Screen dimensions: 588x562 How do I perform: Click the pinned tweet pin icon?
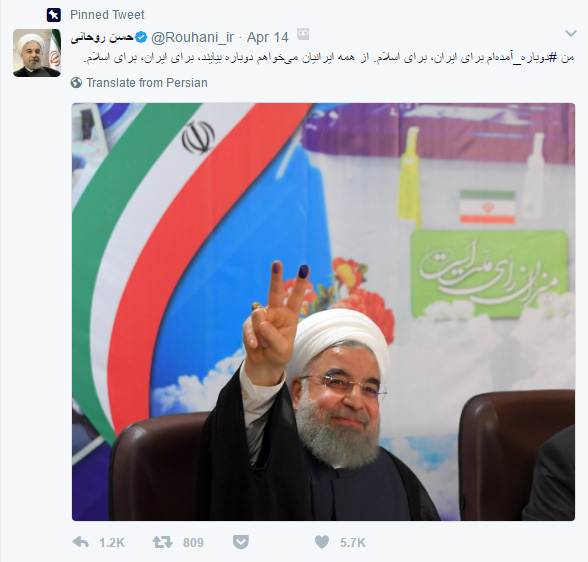54,15
